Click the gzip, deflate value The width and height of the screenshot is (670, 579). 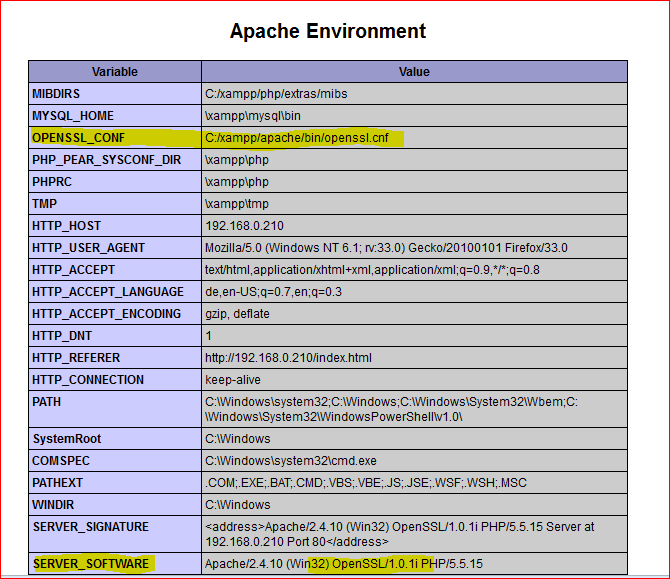click(x=237, y=314)
